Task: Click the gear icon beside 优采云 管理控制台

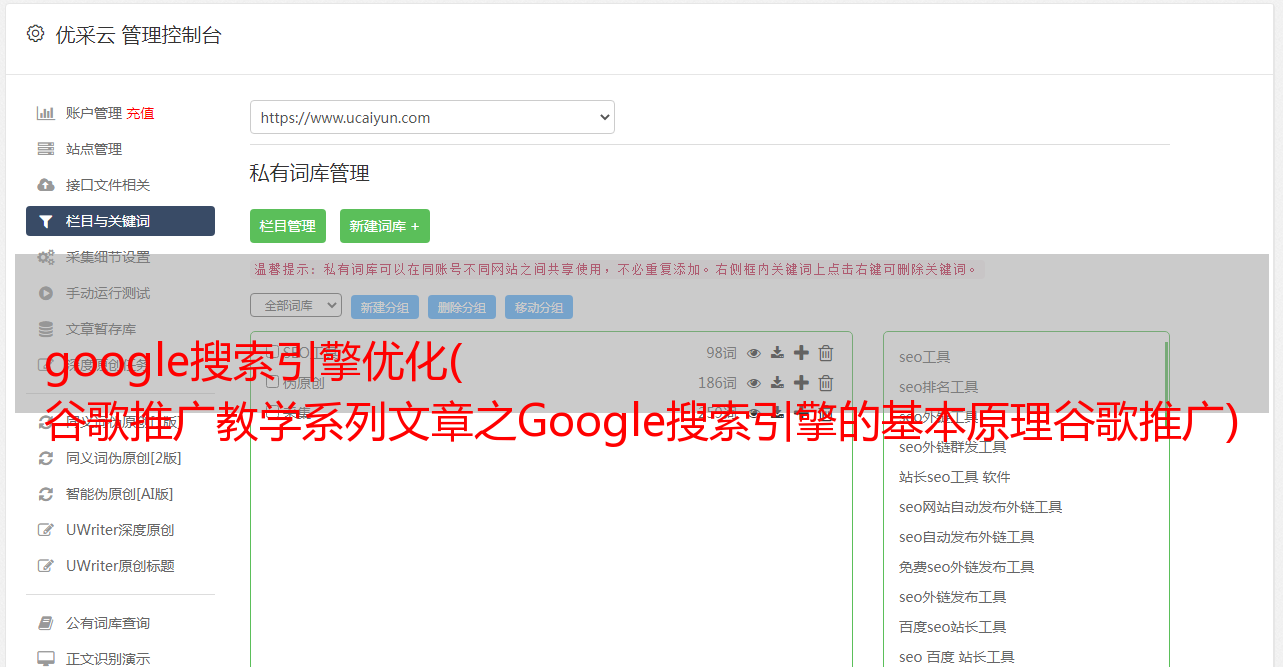Action: 36,33
